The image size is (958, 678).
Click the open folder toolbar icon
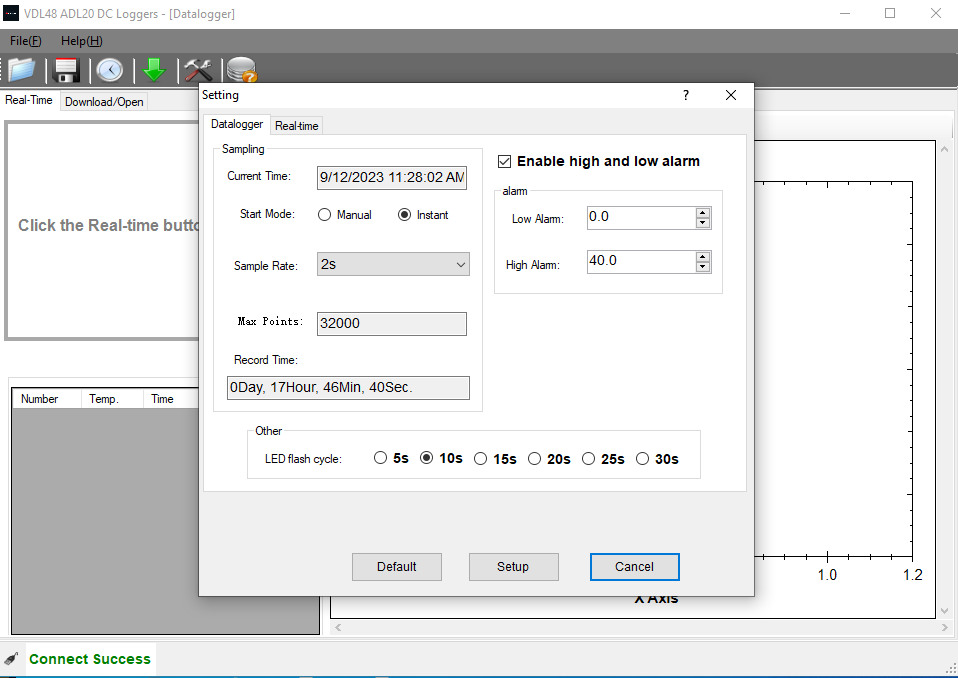[22, 70]
